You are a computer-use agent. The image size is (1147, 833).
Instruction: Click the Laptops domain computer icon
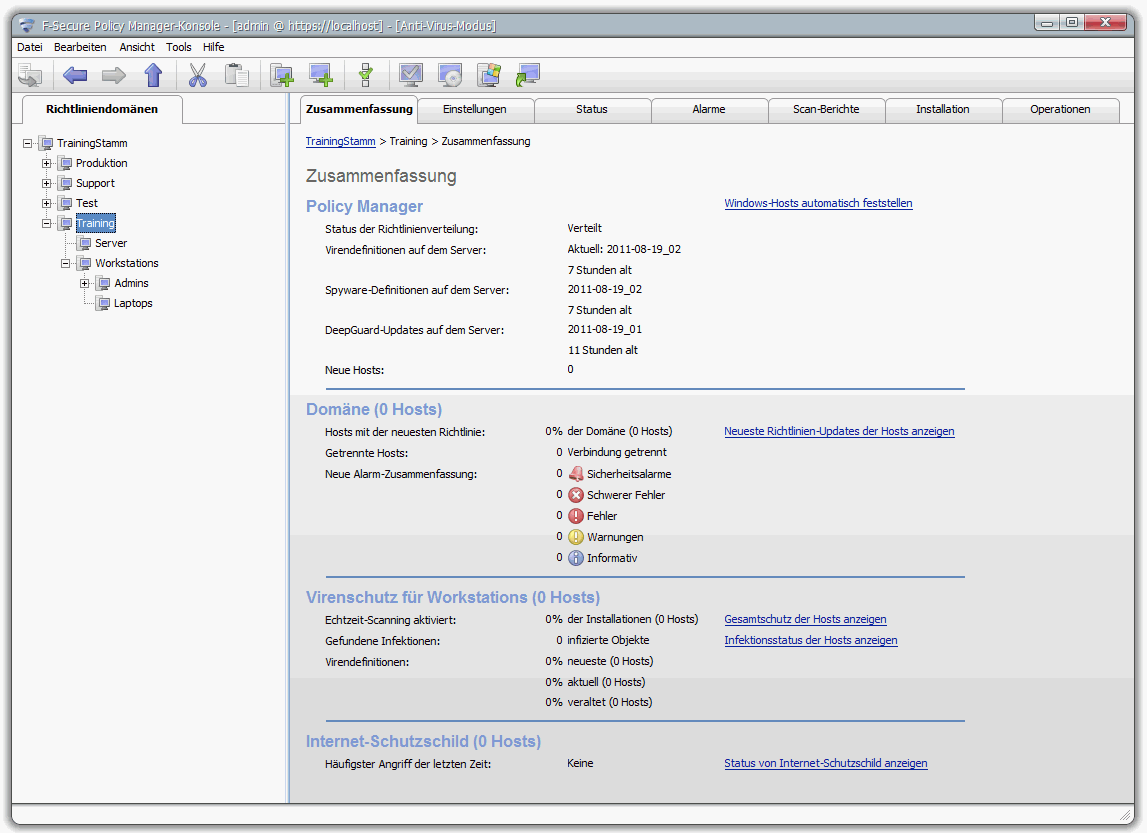pyautogui.click(x=104, y=304)
